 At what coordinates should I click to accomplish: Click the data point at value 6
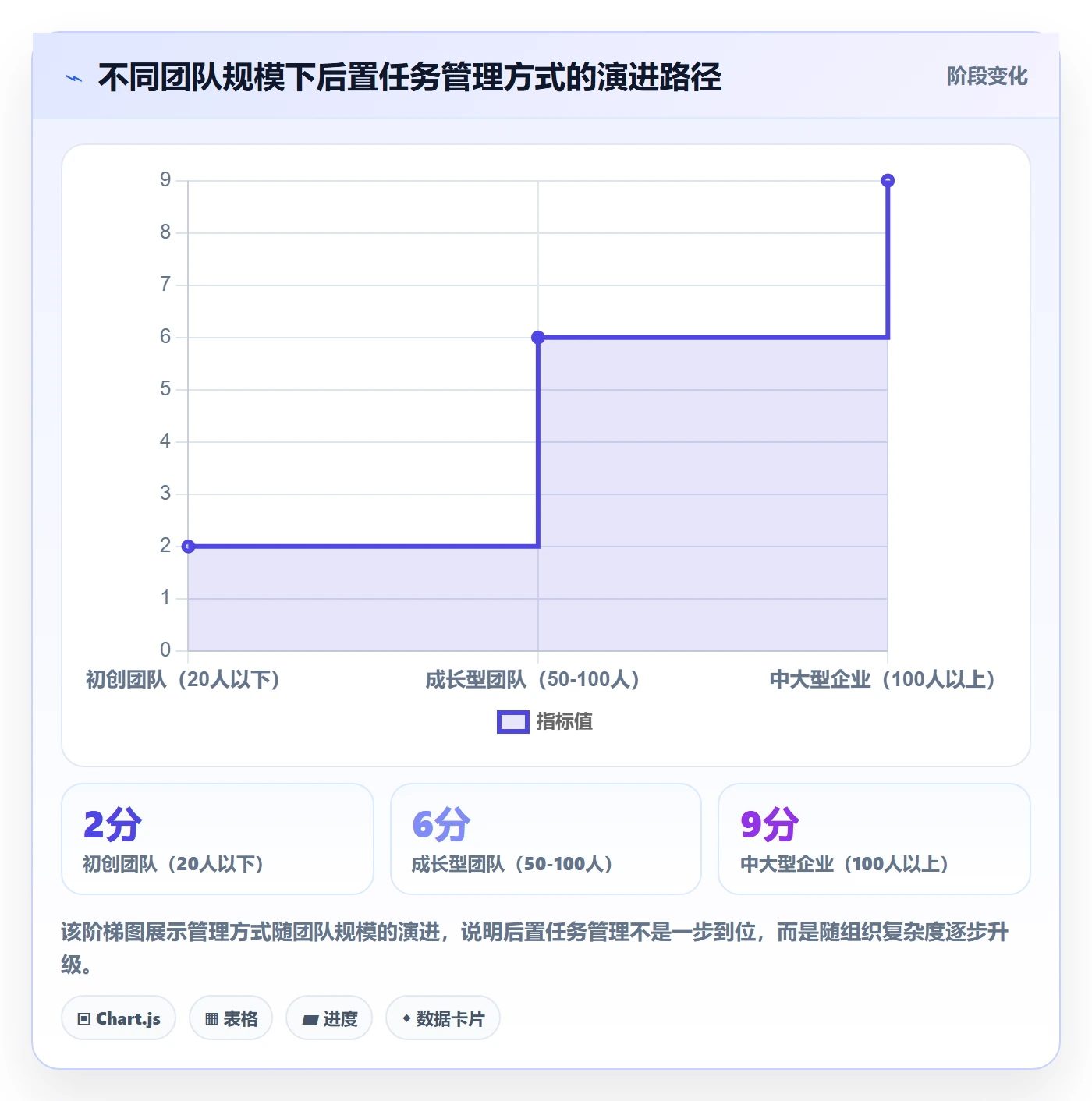538,338
